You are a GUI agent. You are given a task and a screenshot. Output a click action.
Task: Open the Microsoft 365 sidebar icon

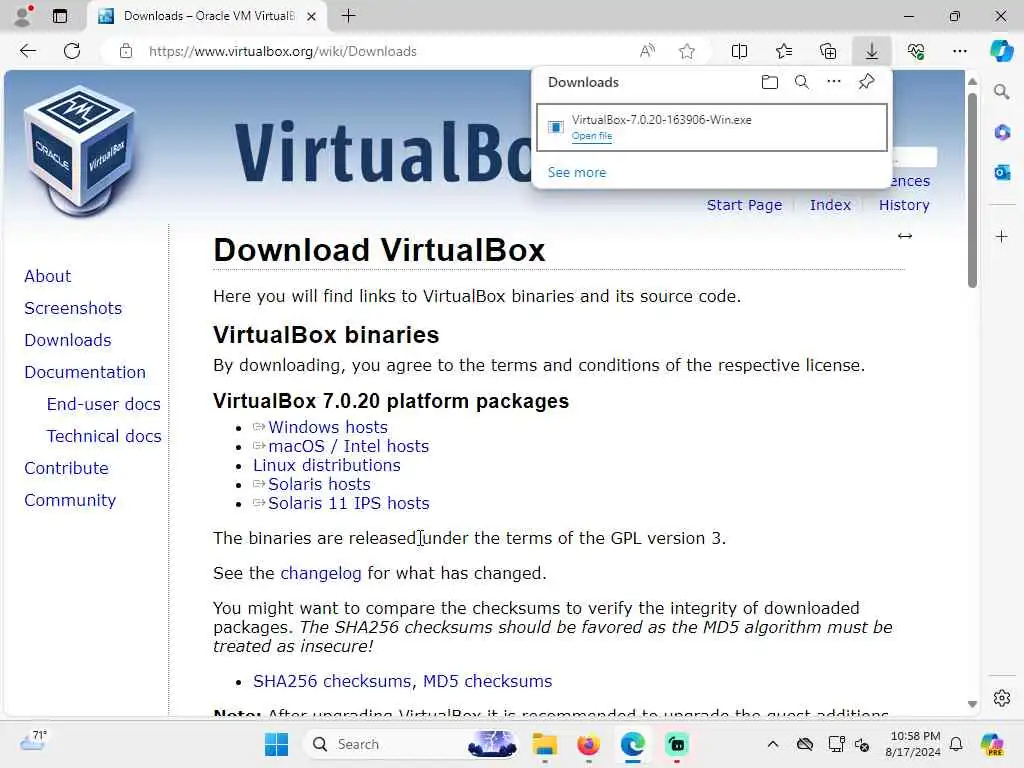(x=1002, y=133)
